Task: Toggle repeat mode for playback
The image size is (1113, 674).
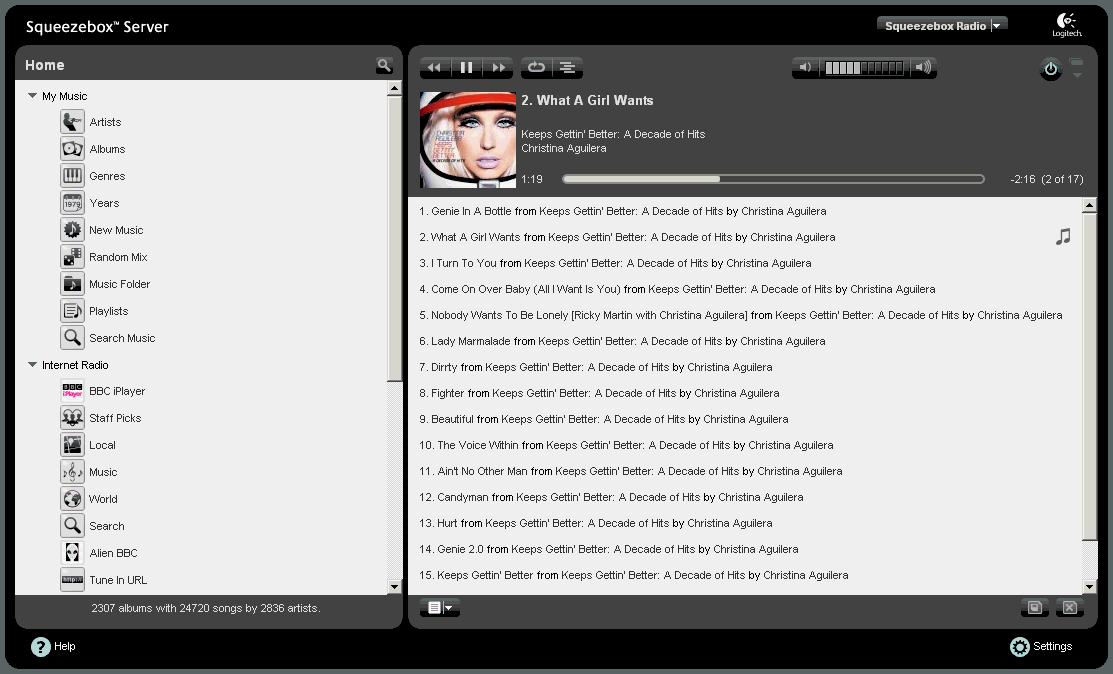Action: coord(536,68)
